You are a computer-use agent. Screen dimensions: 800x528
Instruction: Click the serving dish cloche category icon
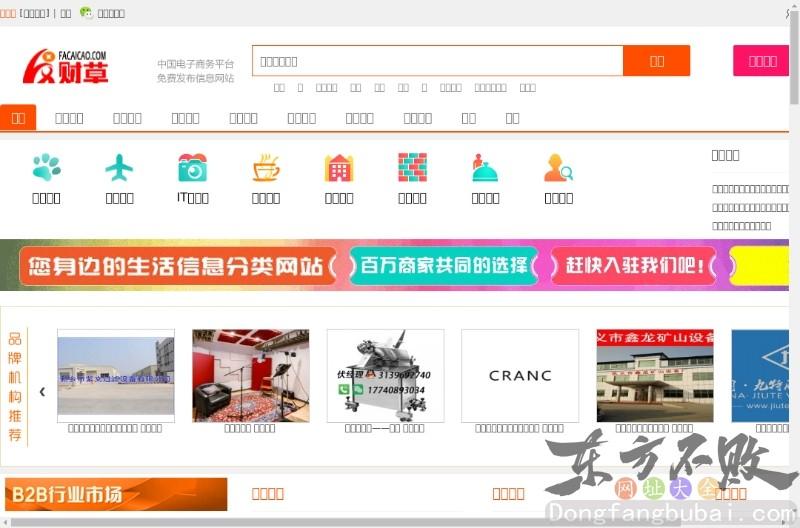(x=485, y=167)
